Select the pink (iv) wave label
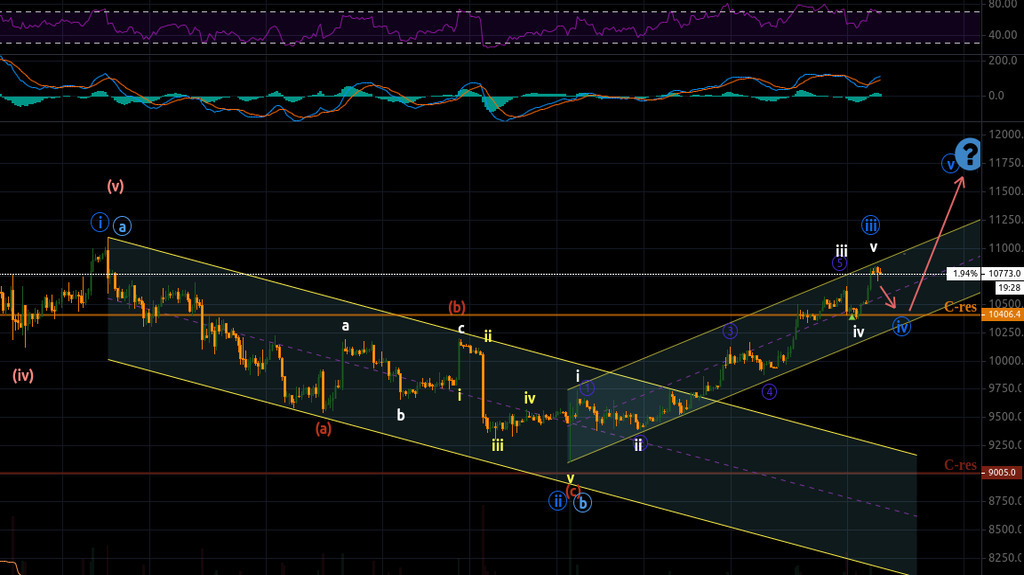The image size is (1024, 575). pyautogui.click(x=24, y=376)
